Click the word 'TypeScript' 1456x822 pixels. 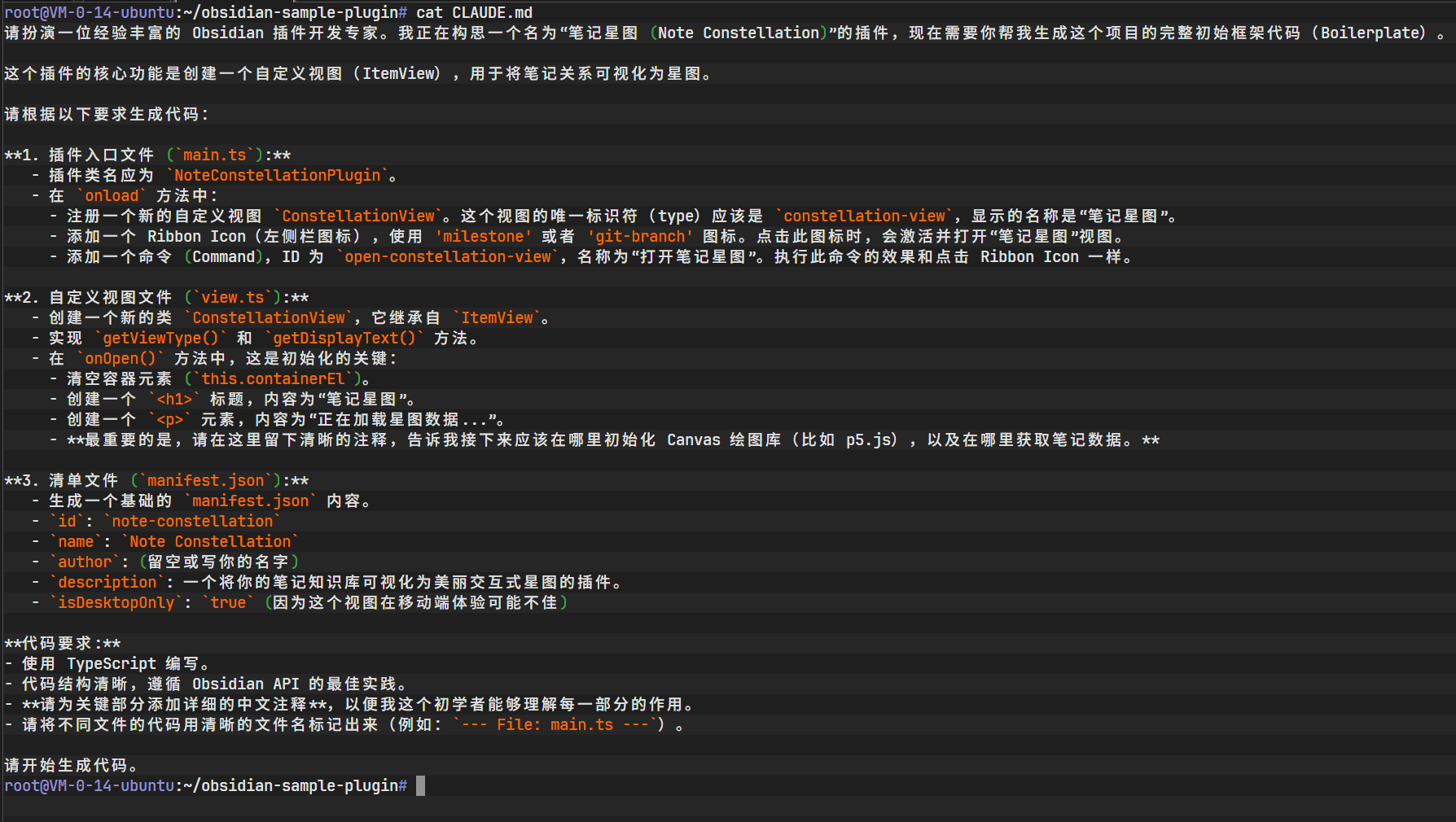tap(112, 663)
